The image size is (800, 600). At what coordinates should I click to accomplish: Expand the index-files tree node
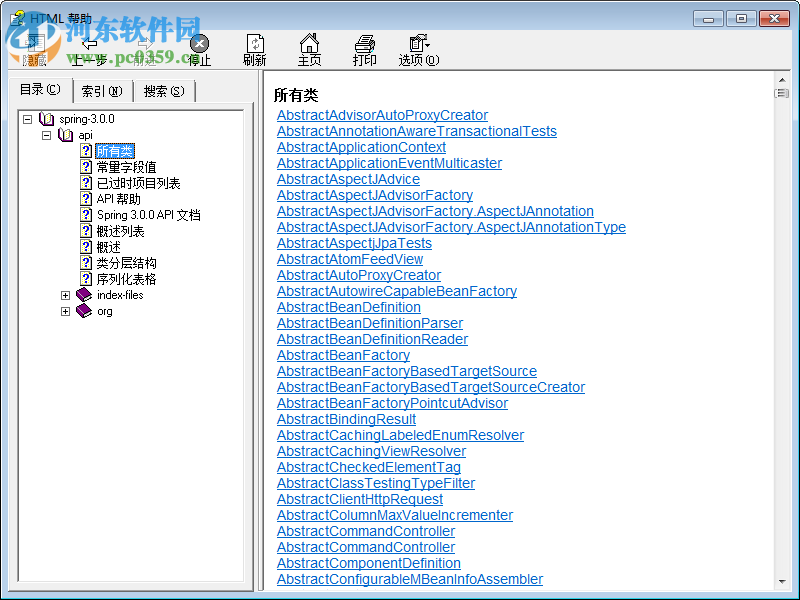click(x=65, y=295)
